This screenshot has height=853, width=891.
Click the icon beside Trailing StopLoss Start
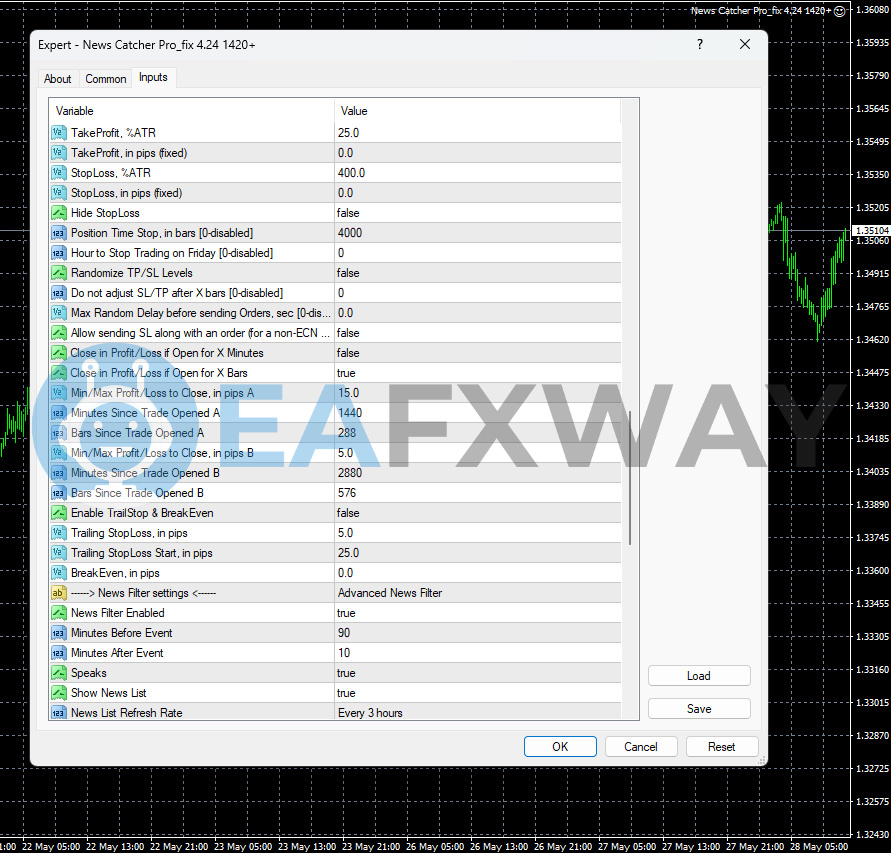pyautogui.click(x=59, y=553)
